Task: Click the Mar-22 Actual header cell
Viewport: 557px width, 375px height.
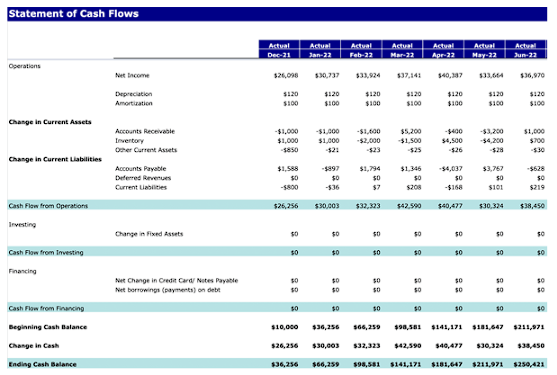Action: pyautogui.click(x=402, y=45)
